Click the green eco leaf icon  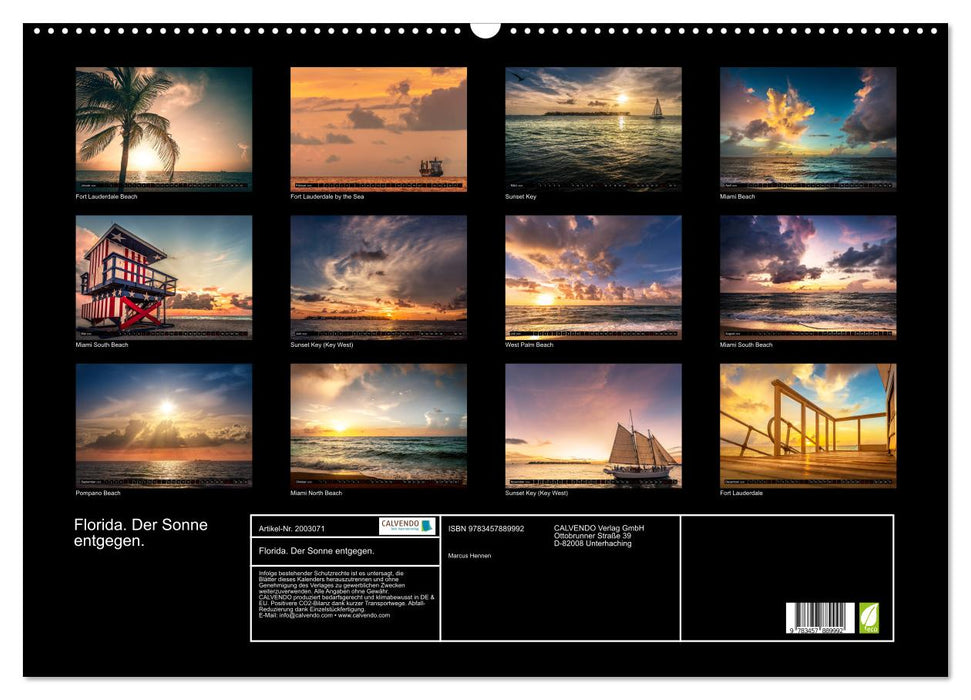pyautogui.click(x=868, y=620)
